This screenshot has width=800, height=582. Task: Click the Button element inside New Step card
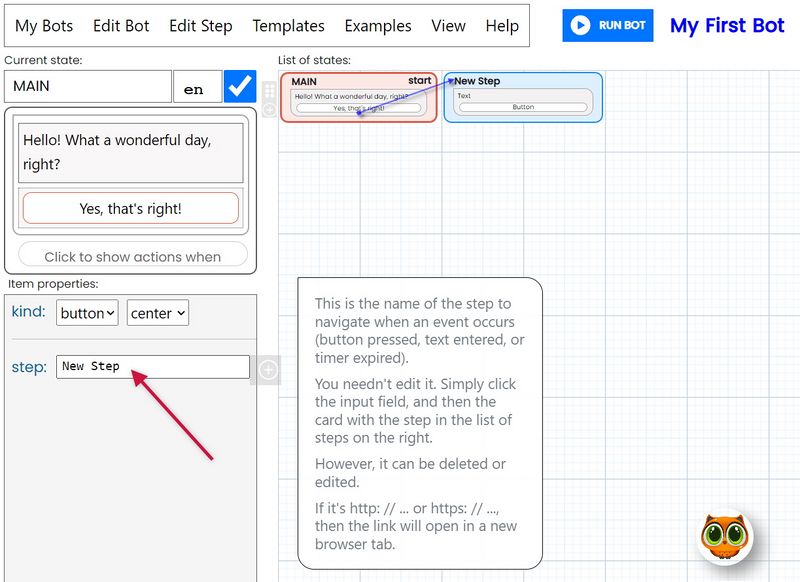(x=523, y=106)
